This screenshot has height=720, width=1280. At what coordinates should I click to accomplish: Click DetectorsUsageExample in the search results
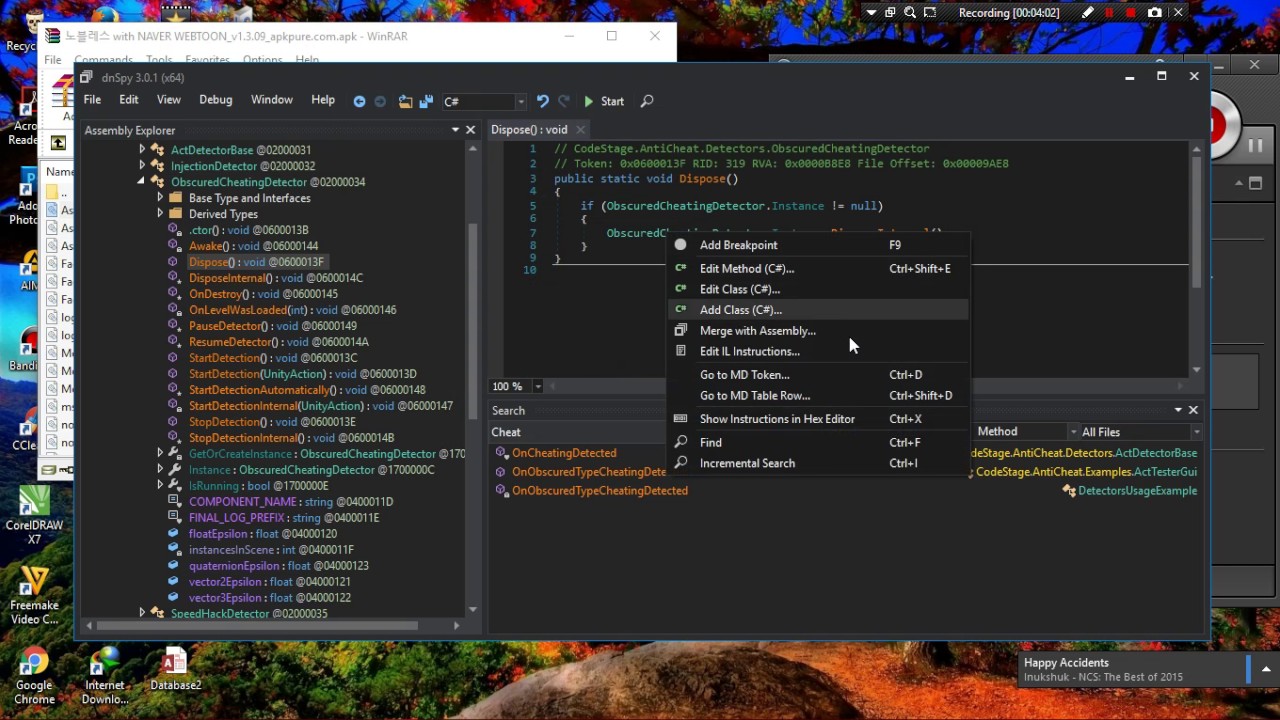1137,491
